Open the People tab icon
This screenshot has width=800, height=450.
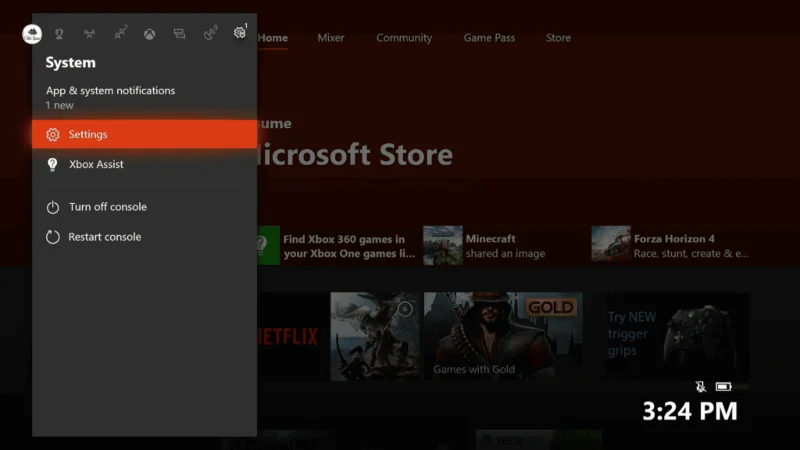coord(120,33)
